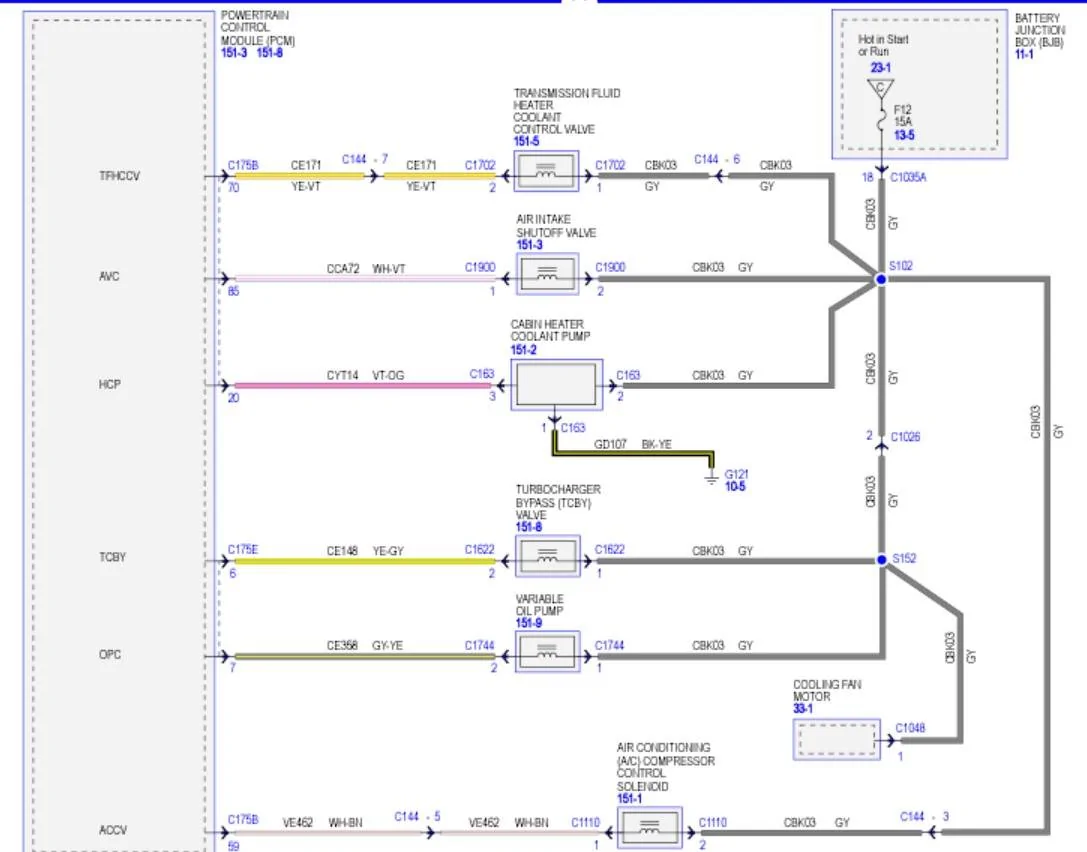Click the AVC pin label in PCM
The width and height of the screenshot is (1087, 852).
click(109, 276)
